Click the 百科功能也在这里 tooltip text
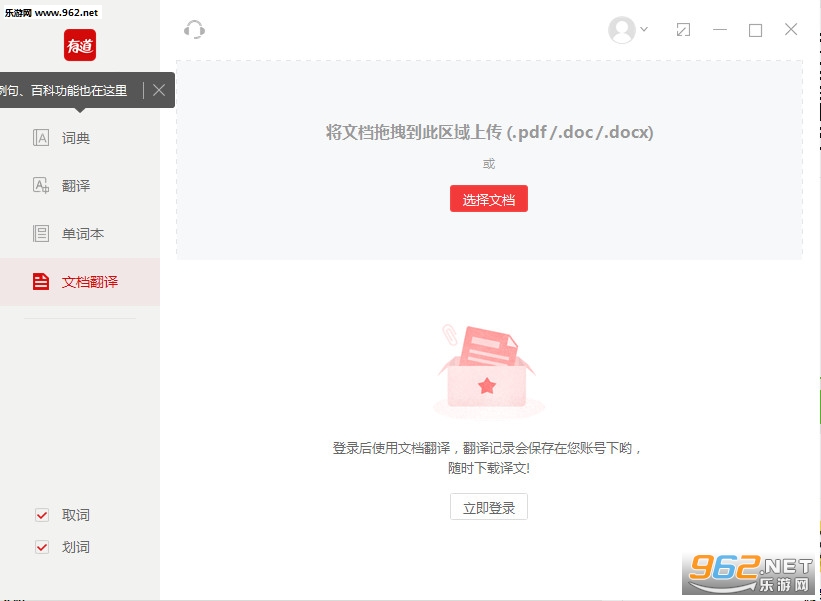Screen dimensions: 821x601 tap(79, 91)
